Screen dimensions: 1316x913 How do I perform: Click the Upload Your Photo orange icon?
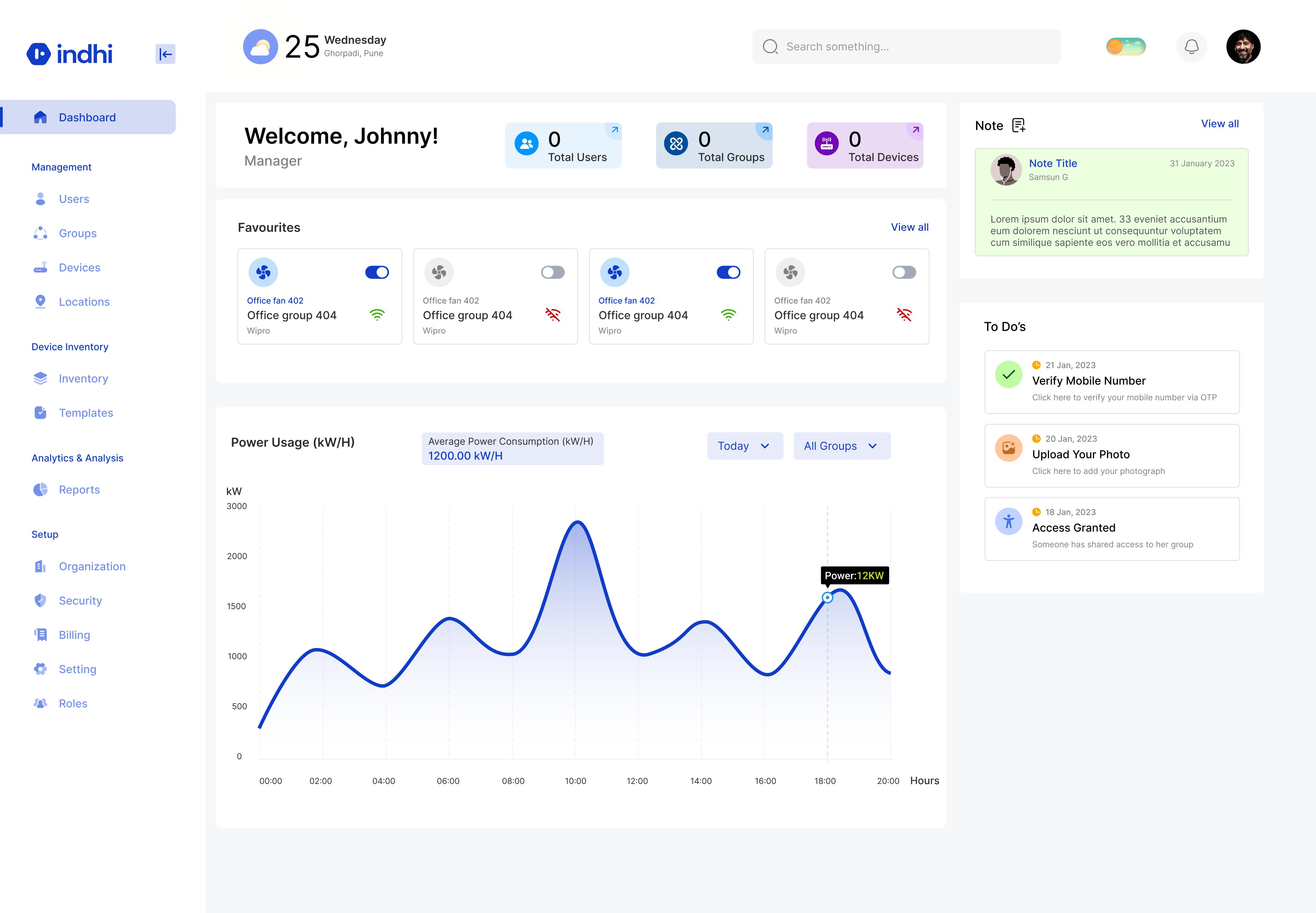click(x=1009, y=448)
